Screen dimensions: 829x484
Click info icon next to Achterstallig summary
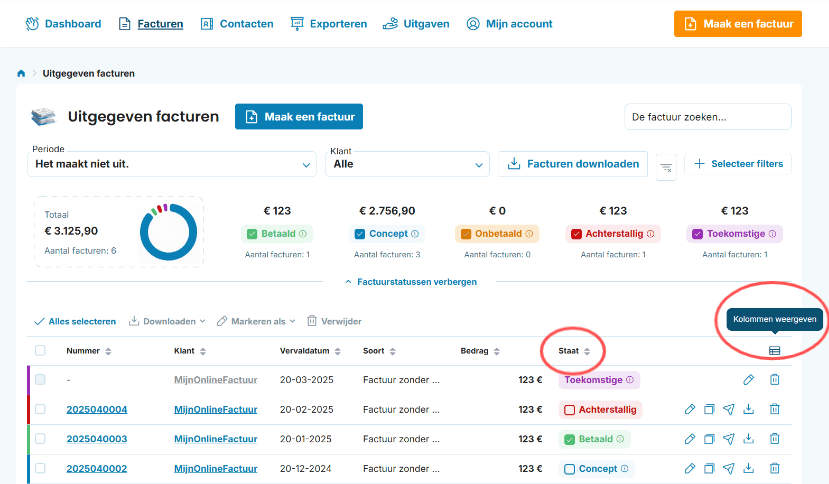coord(651,234)
